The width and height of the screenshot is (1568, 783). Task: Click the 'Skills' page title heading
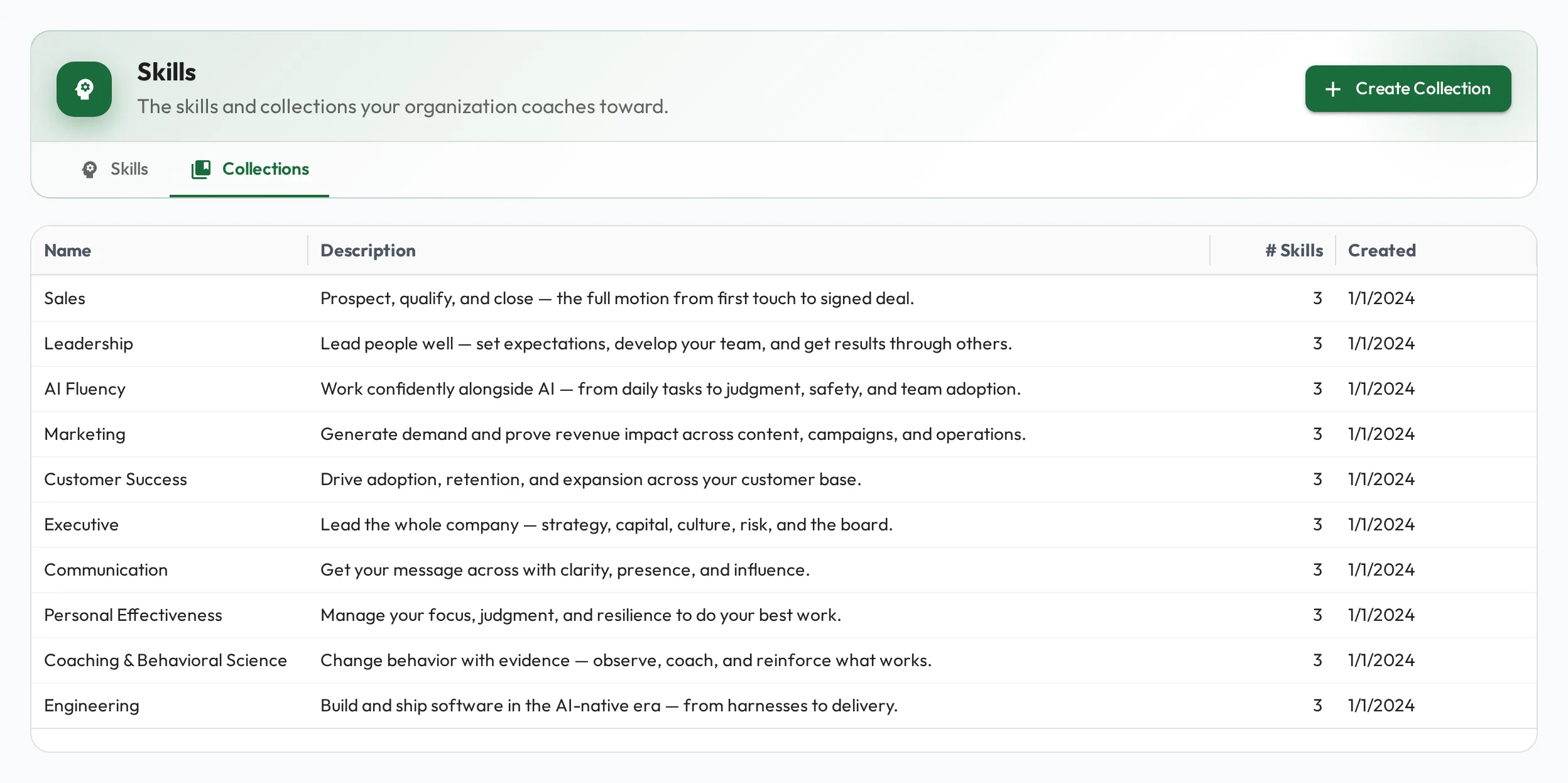click(166, 72)
